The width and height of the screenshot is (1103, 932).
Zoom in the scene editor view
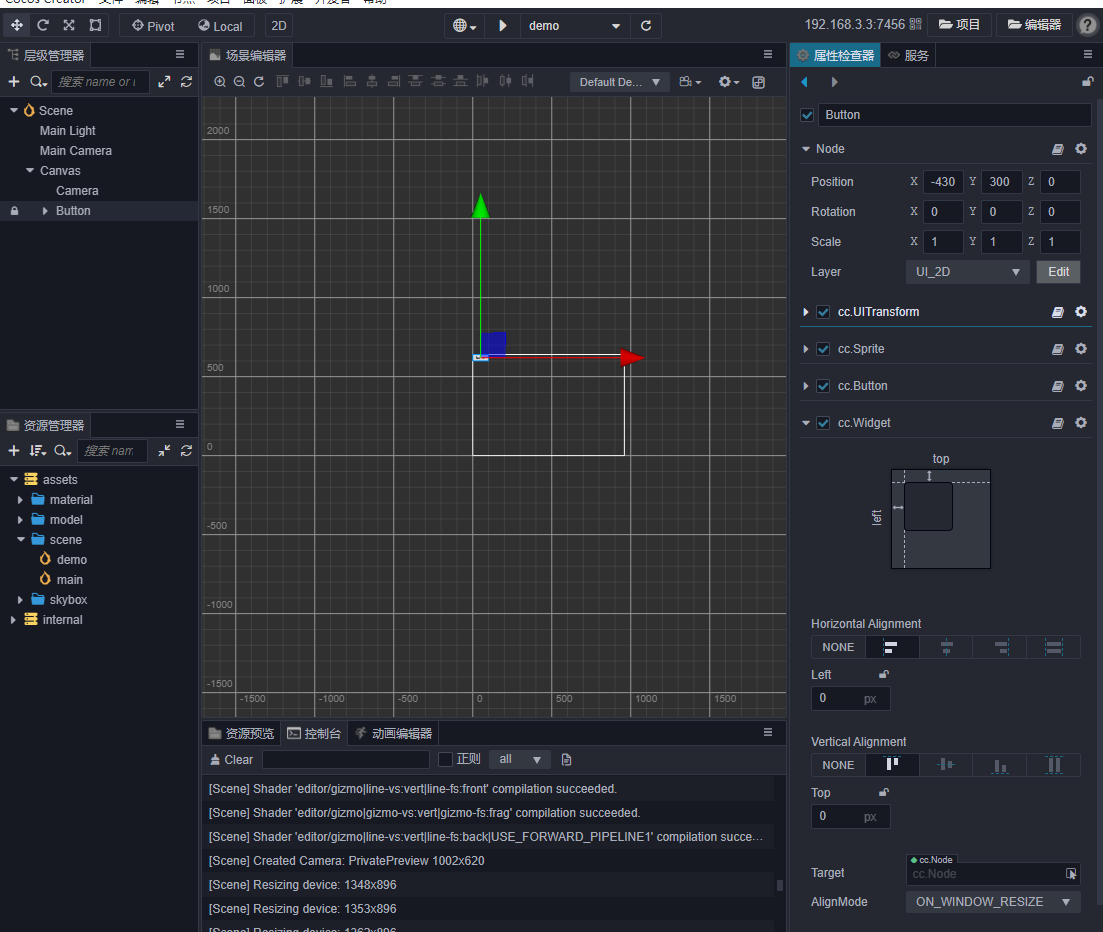[220, 82]
